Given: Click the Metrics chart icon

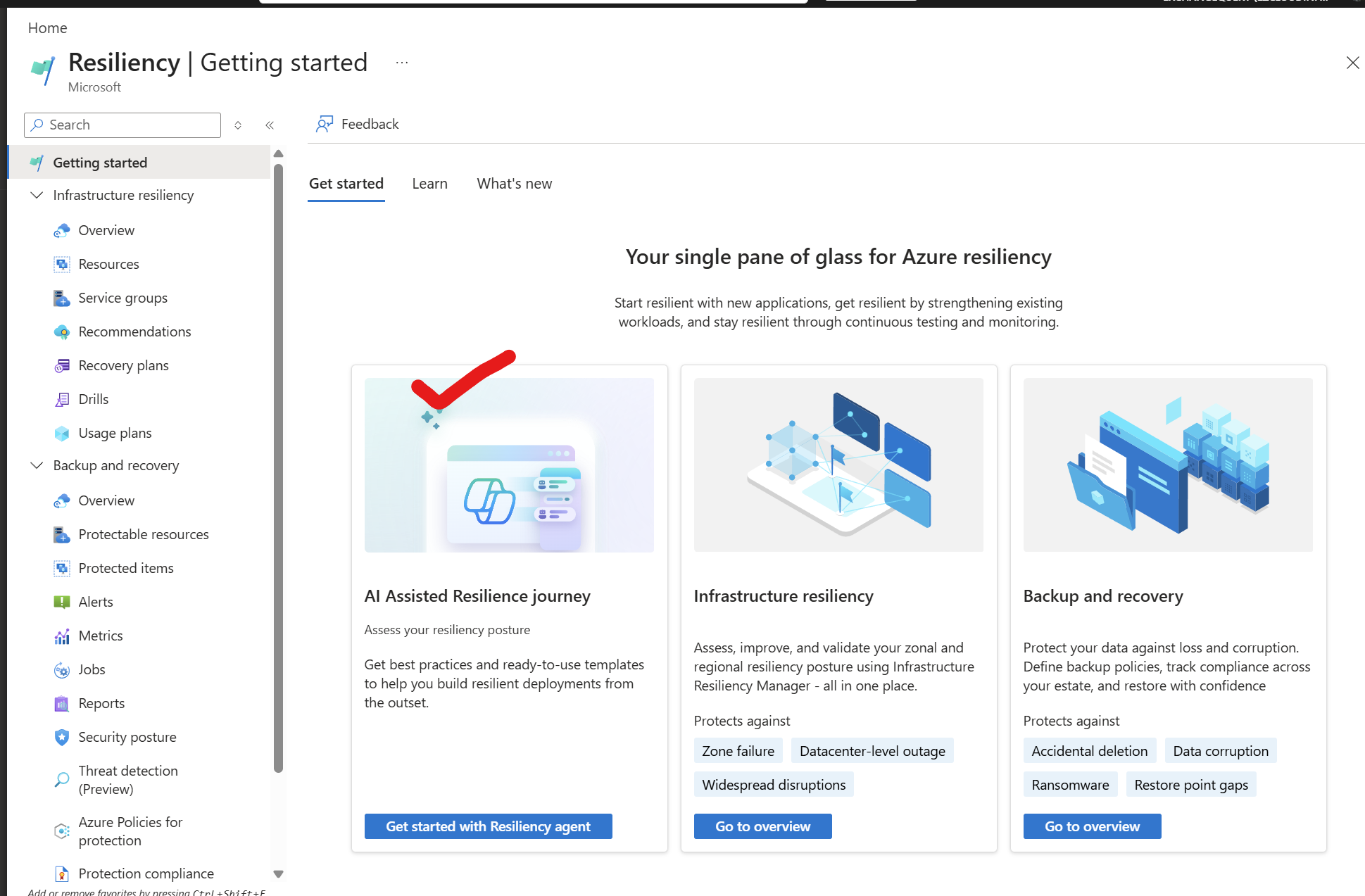Looking at the screenshot, I should tap(62, 636).
